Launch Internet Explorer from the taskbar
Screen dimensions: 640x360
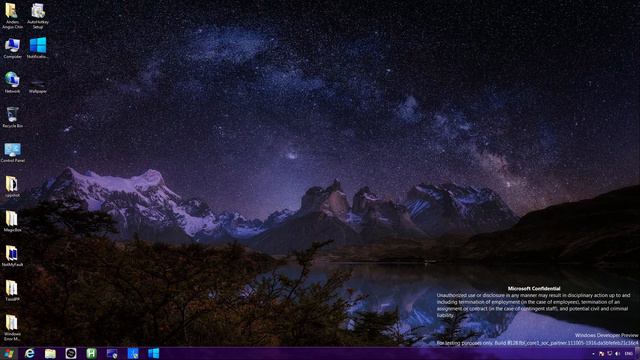pyautogui.click(x=29, y=353)
